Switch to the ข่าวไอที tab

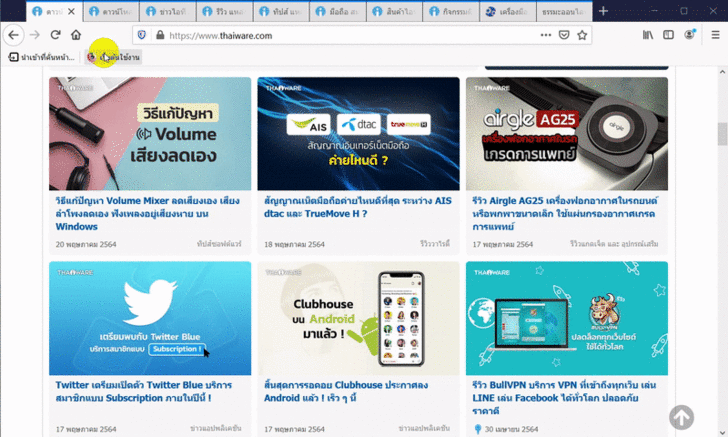click(x=168, y=12)
